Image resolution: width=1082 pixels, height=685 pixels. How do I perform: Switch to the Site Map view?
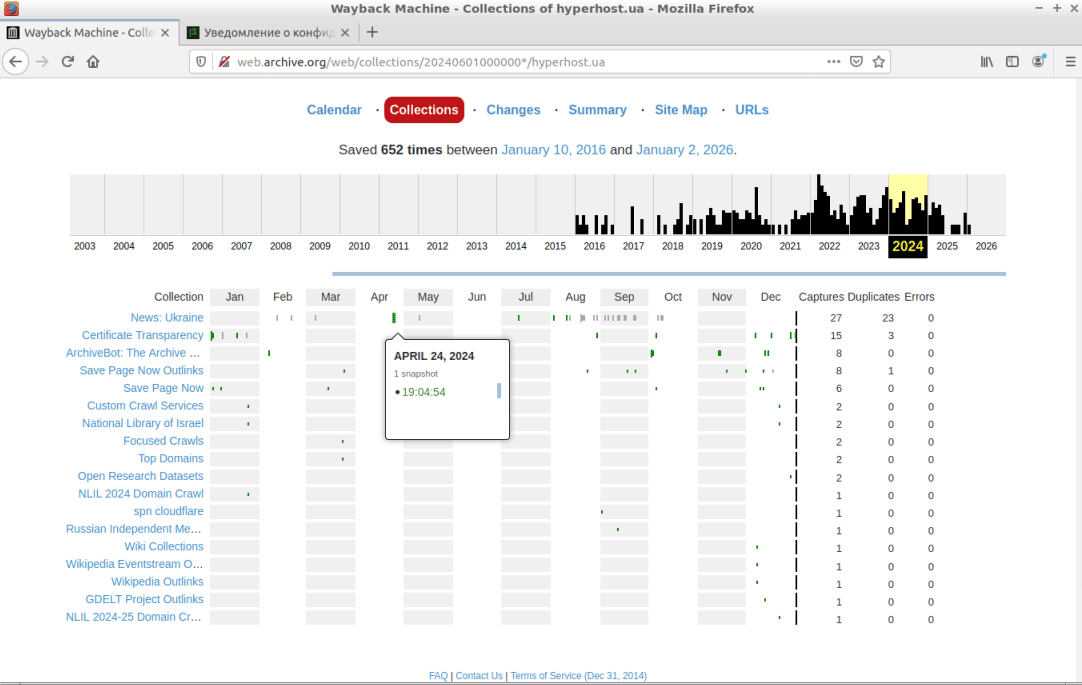(680, 110)
